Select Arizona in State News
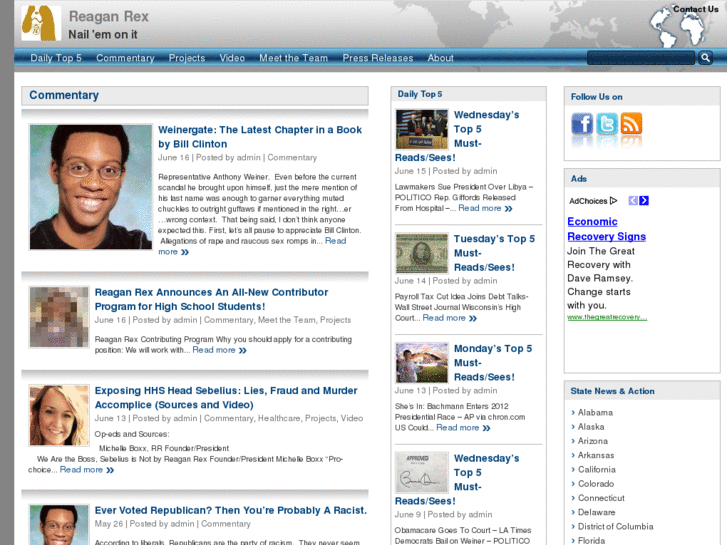The width and height of the screenshot is (727, 545). 593,441
